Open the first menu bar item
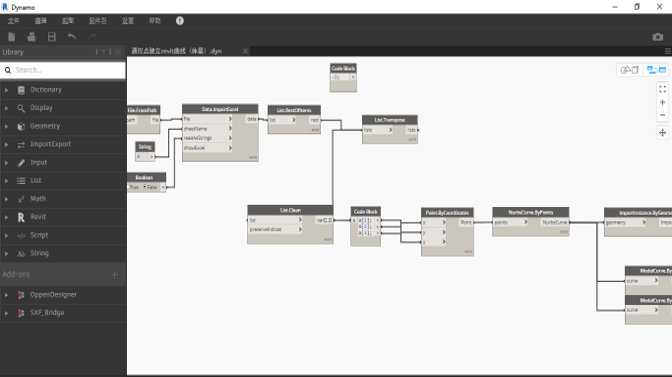This screenshot has width=672, height=377. point(14,21)
